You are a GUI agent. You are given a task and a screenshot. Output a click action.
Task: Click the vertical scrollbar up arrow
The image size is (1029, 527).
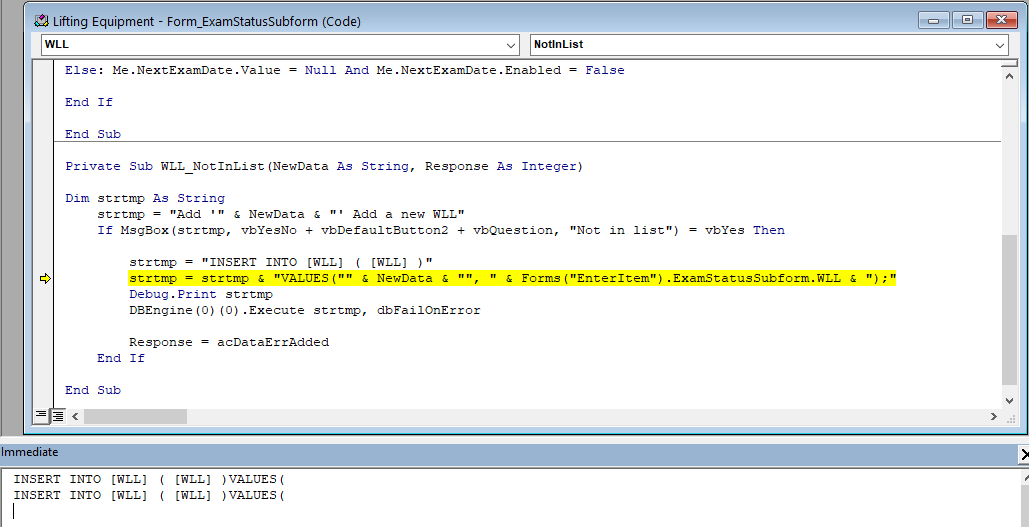[1009, 75]
